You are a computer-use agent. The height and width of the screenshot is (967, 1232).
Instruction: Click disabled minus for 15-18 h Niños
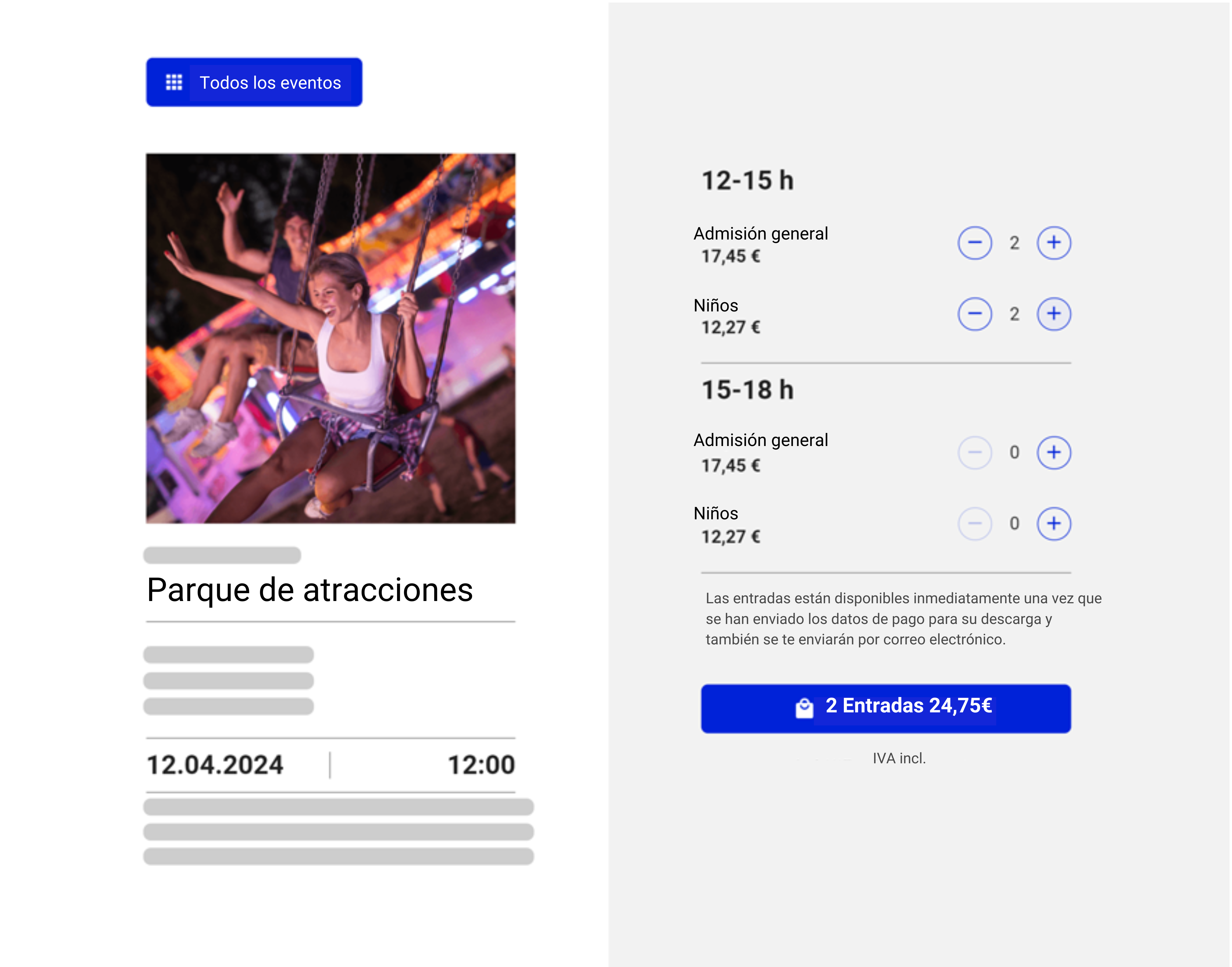point(974,523)
